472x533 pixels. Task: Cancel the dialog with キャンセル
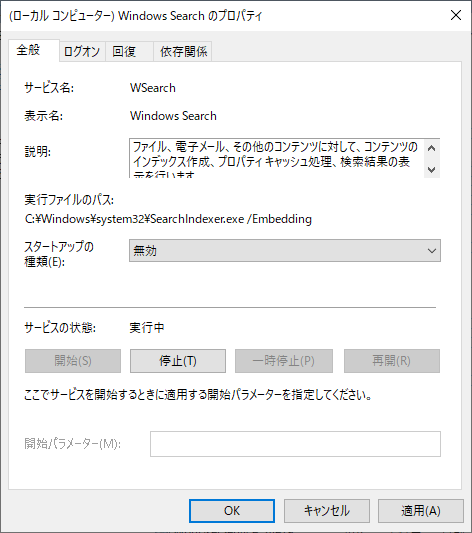coord(327,511)
